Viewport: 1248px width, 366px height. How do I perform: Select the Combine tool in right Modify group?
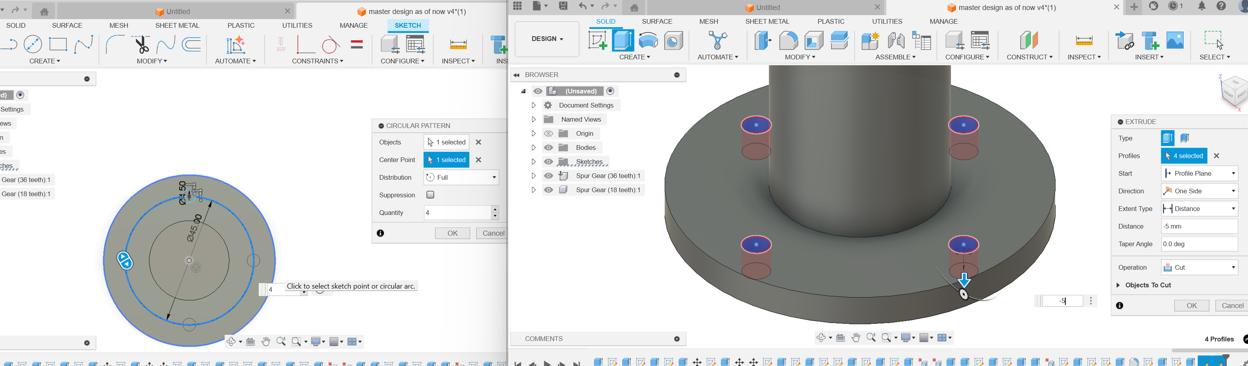pos(839,41)
